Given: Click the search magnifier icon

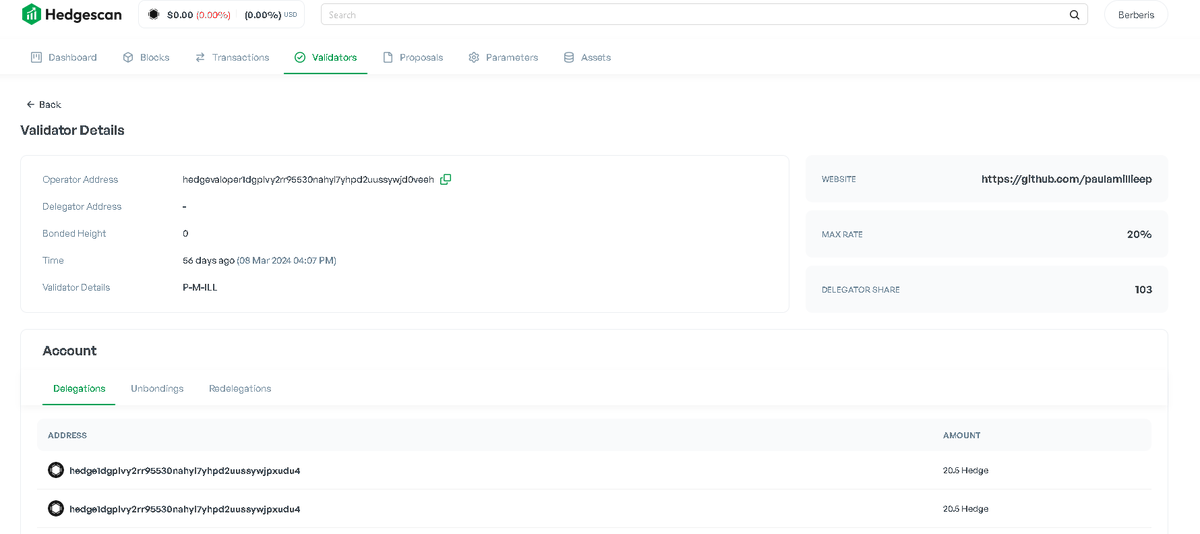Looking at the screenshot, I should 1075,15.
